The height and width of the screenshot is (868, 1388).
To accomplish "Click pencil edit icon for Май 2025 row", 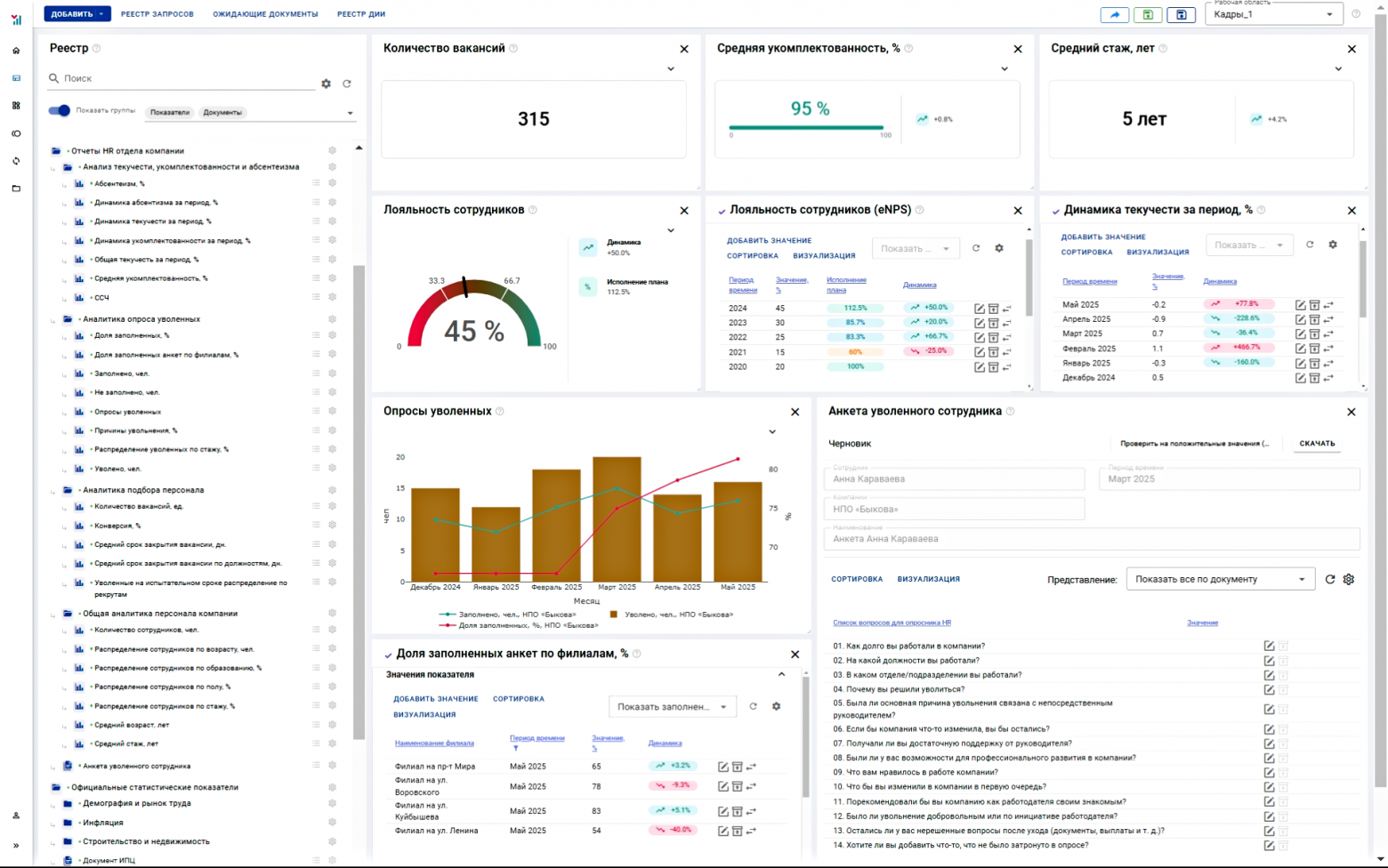I will (1301, 304).
